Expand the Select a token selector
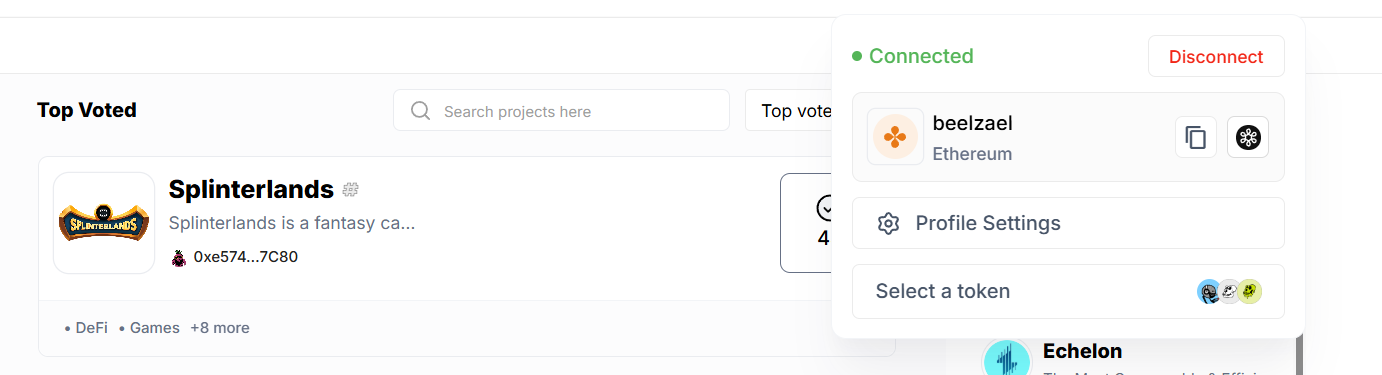 [x=1068, y=291]
